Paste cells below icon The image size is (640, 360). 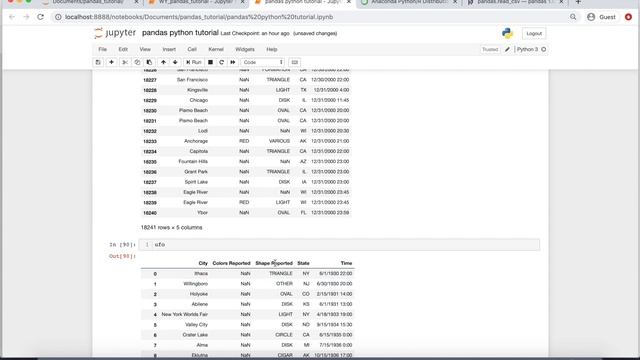149,62
